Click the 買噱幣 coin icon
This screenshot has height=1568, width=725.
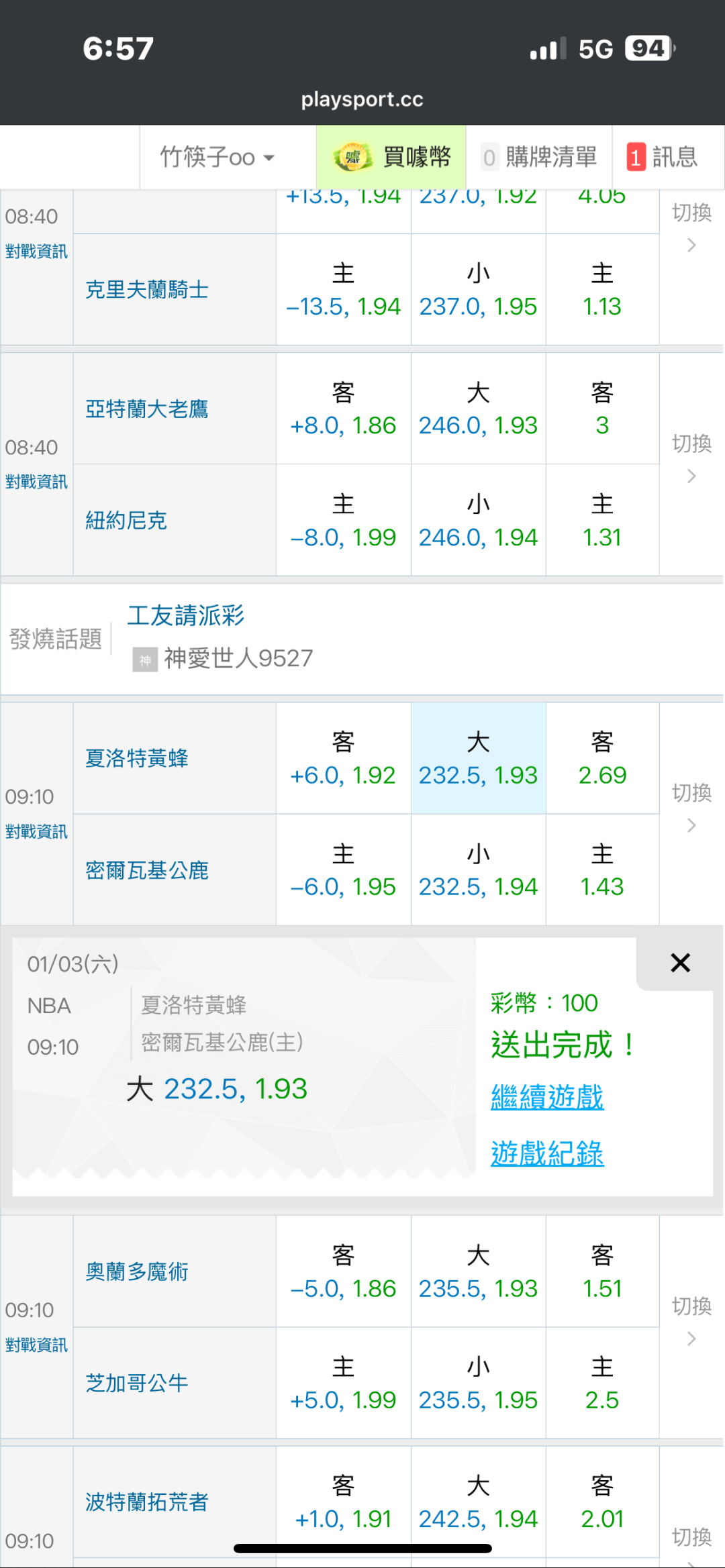click(353, 158)
